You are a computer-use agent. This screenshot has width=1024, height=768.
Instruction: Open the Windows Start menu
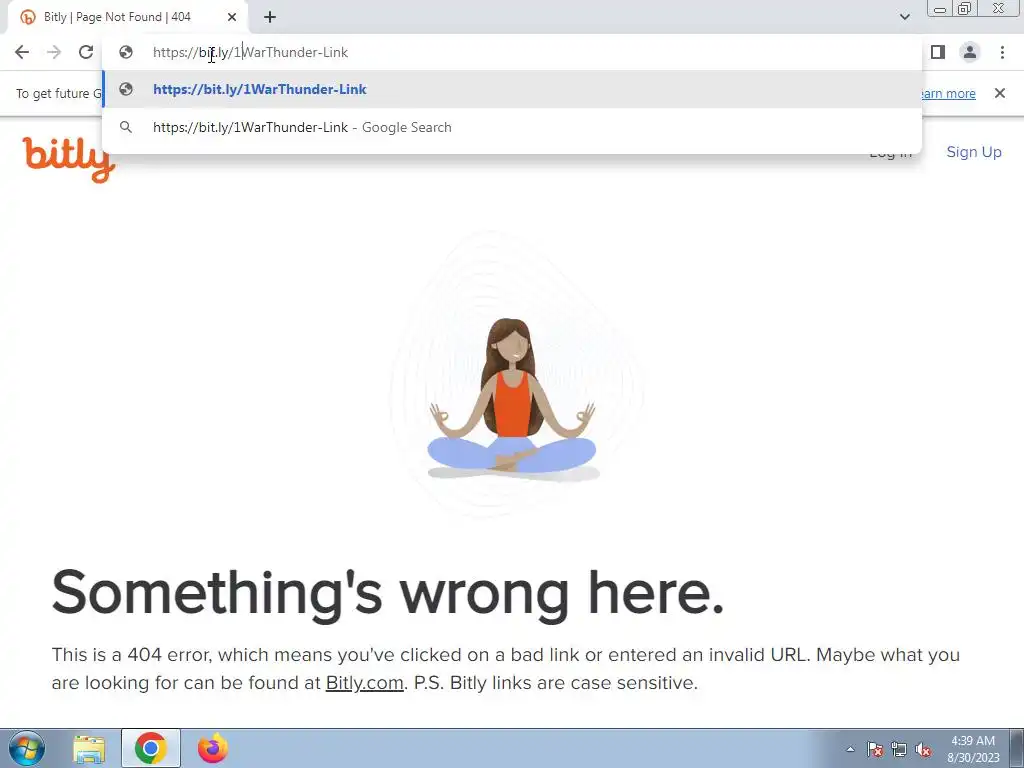point(27,748)
